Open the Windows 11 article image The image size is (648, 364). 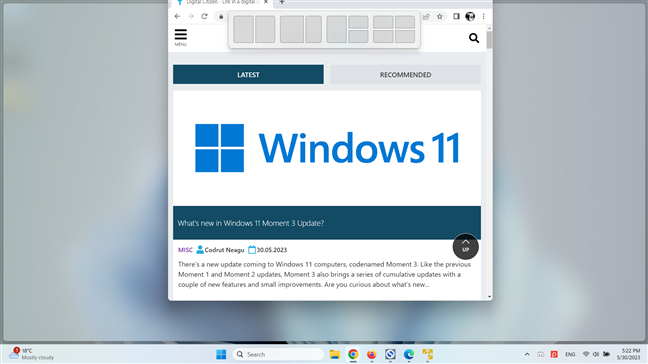click(327, 148)
